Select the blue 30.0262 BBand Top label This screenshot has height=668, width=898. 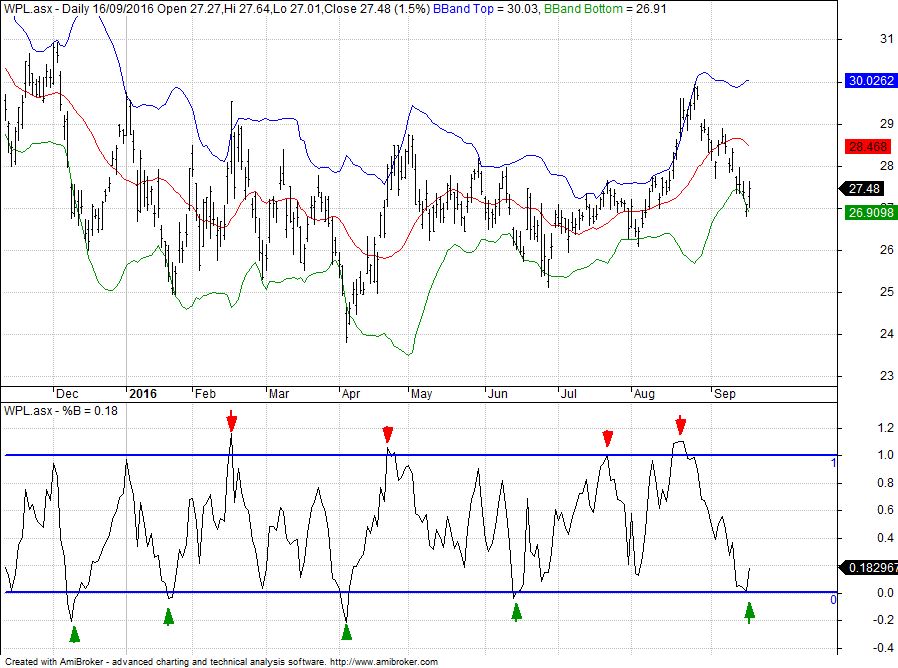click(x=871, y=81)
